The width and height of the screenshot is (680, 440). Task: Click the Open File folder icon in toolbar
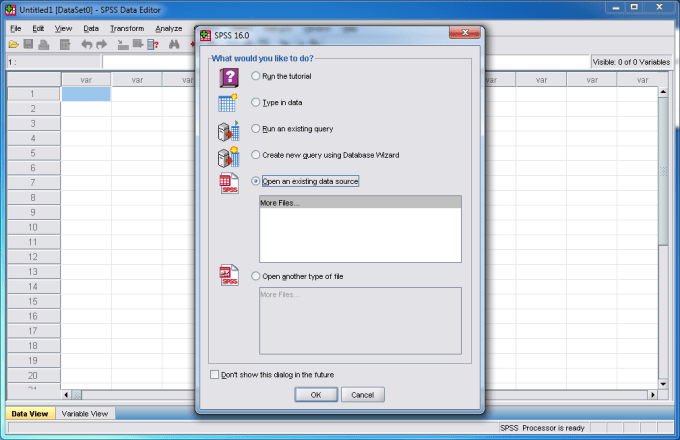click(13, 44)
